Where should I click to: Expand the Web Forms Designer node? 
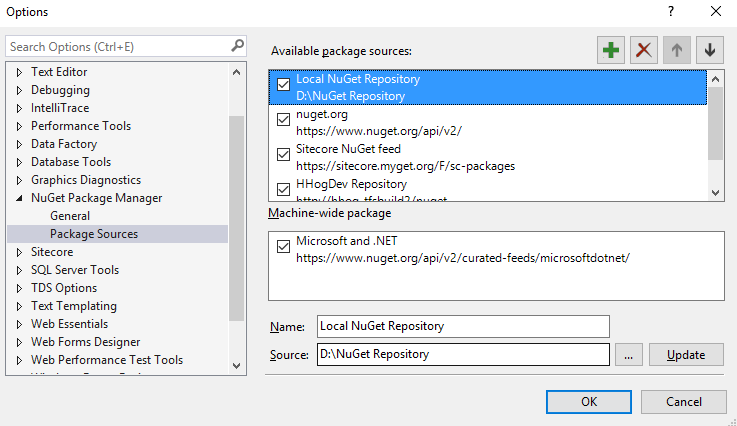click(19, 342)
